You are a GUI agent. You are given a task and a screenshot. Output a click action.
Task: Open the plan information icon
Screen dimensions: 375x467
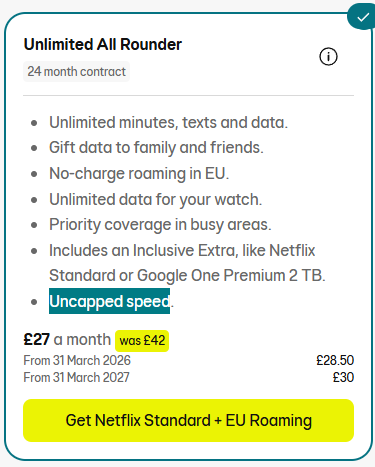328,57
